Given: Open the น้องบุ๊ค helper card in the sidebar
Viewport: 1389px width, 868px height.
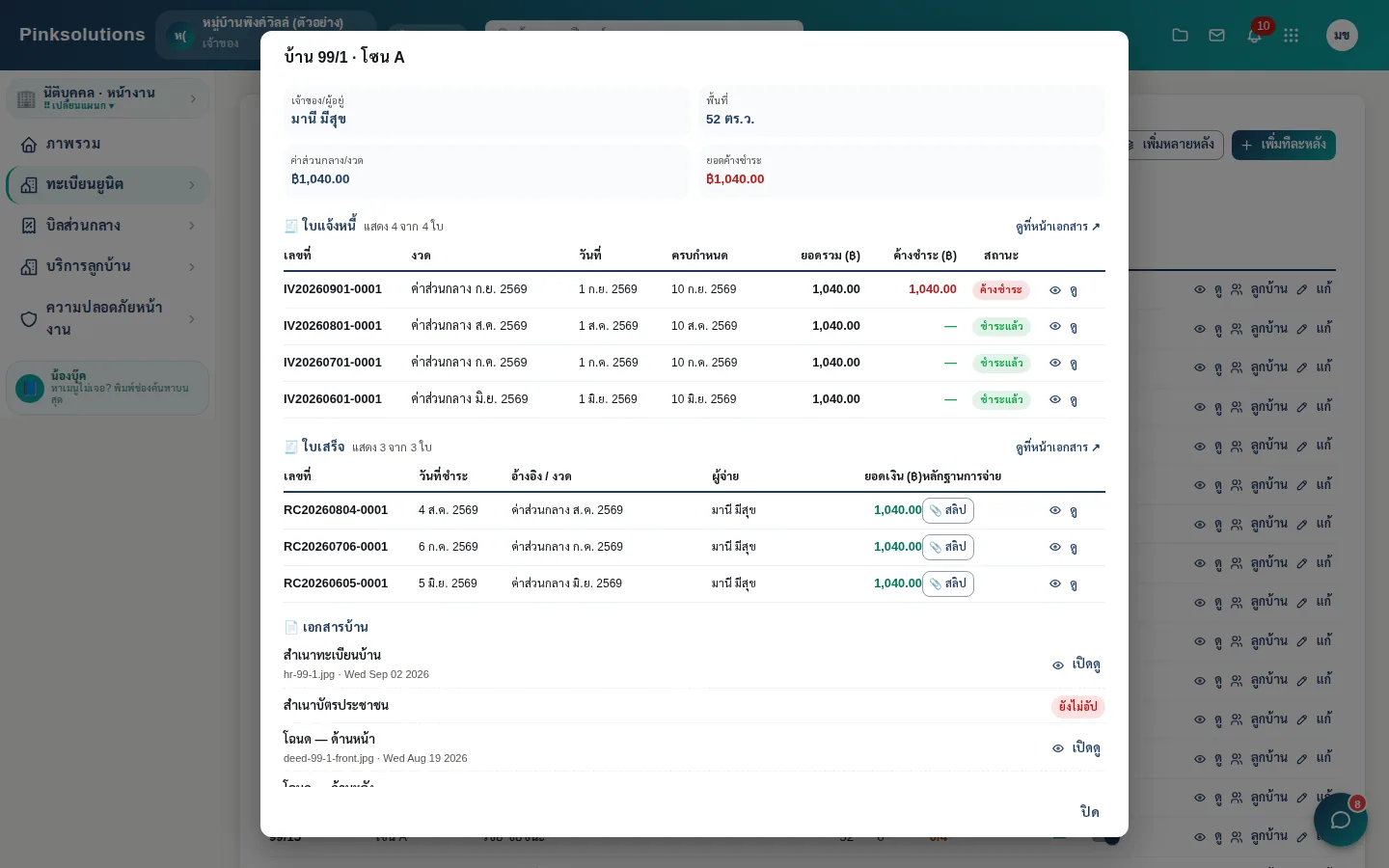Looking at the screenshot, I should [108, 388].
